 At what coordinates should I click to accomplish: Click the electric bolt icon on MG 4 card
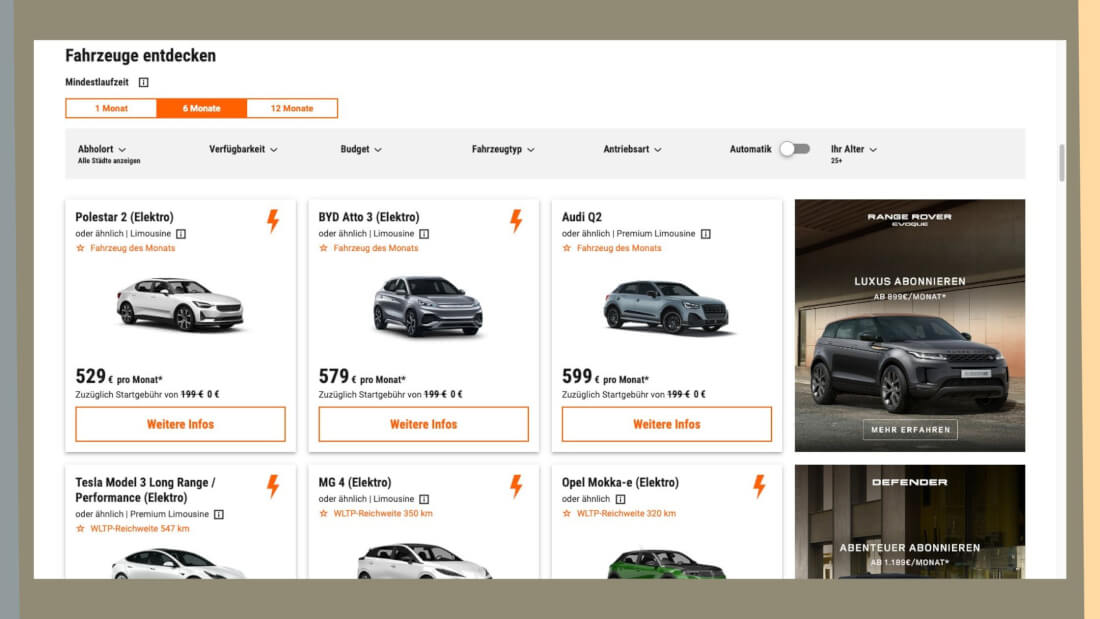[x=516, y=486]
